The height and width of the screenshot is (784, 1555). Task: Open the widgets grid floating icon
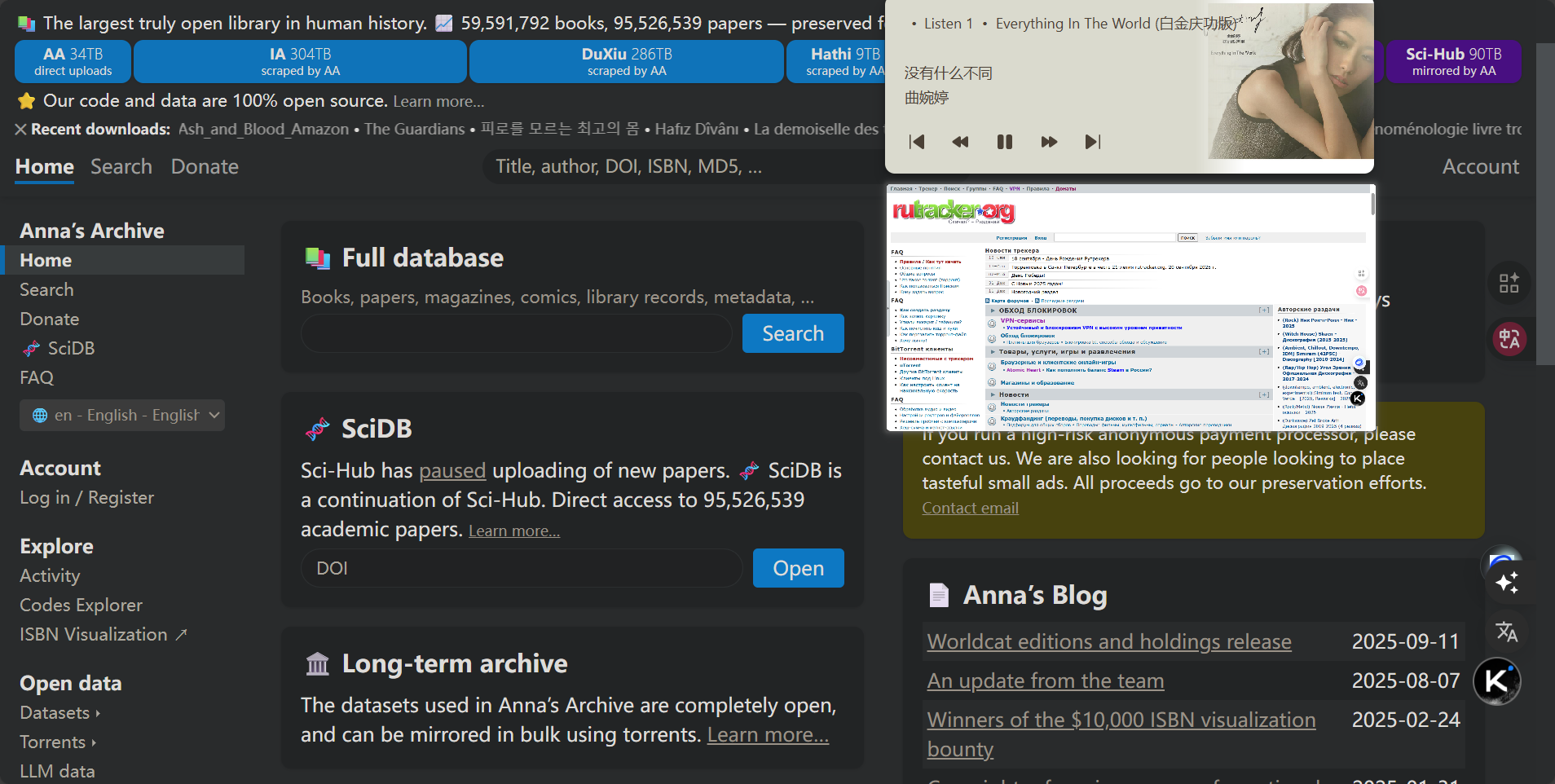(1509, 283)
